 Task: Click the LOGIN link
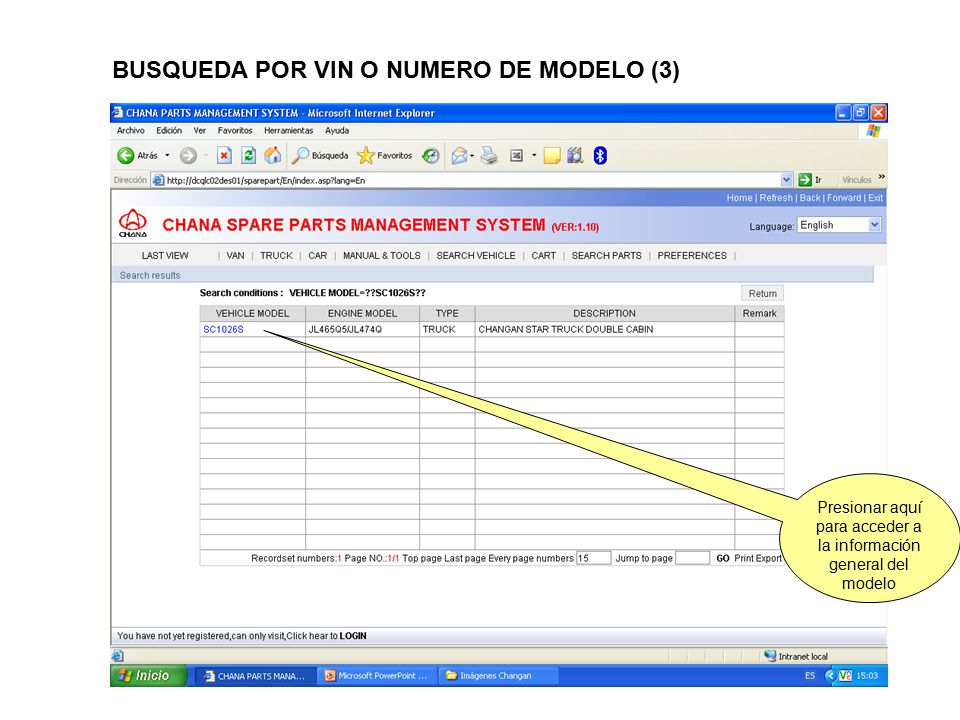point(353,636)
